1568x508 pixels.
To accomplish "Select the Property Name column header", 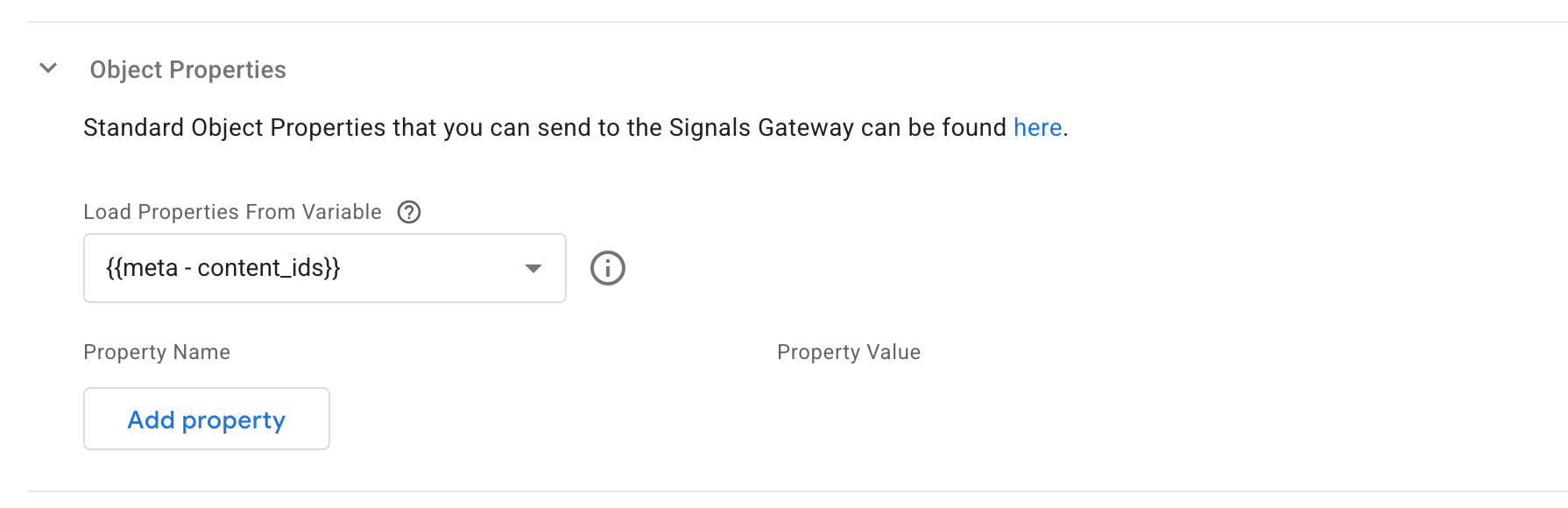I will (157, 352).
